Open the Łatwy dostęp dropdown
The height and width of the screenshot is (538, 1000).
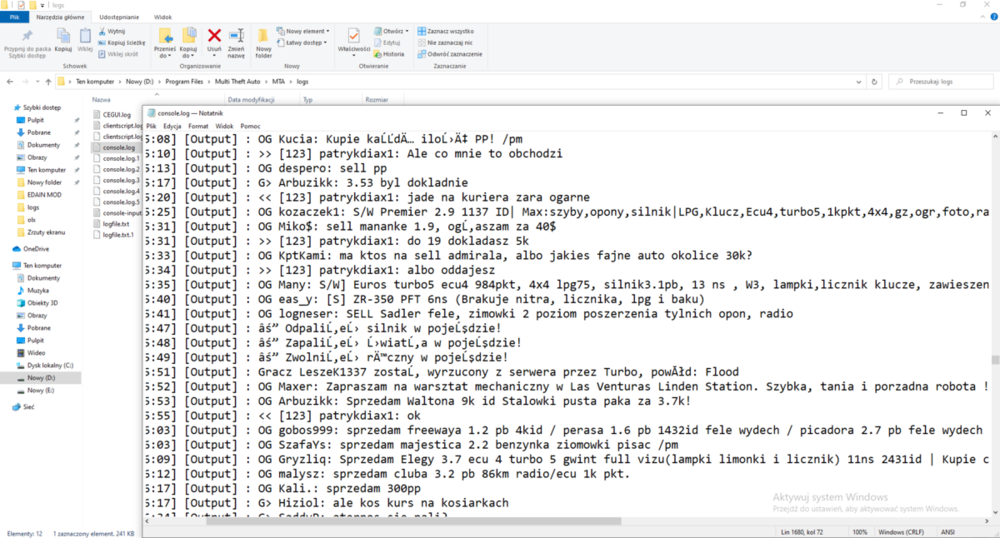(302, 43)
